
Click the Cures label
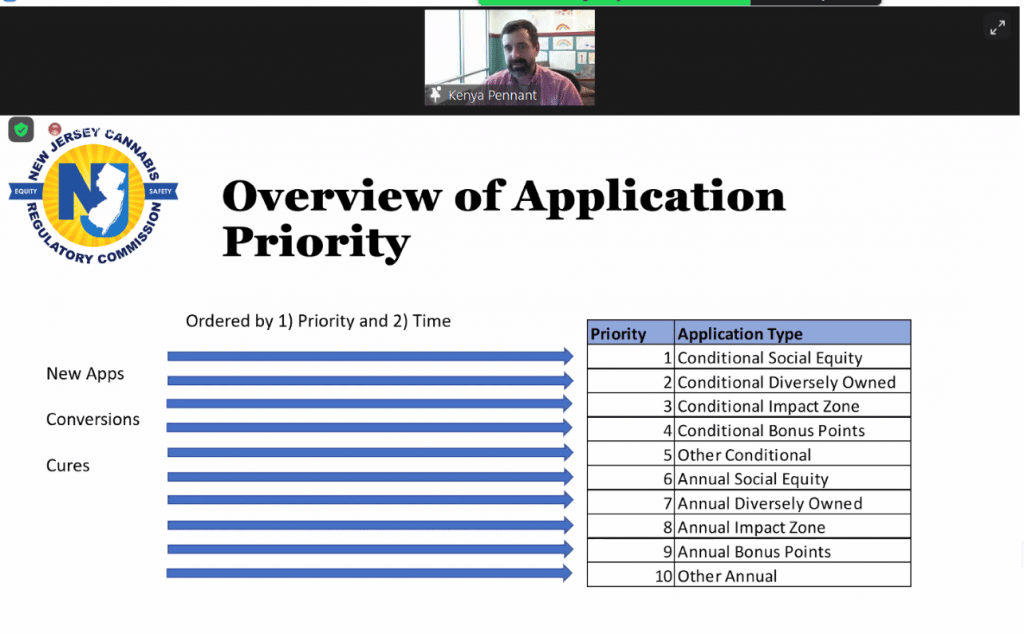click(68, 465)
